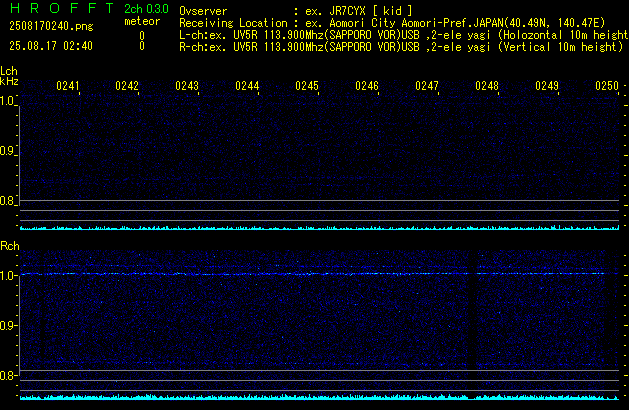Image resolution: width=629 pixels, height=410 pixels.
Task: Click the cyan level trace under Lch spectrogram
Action: coord(319,227)
